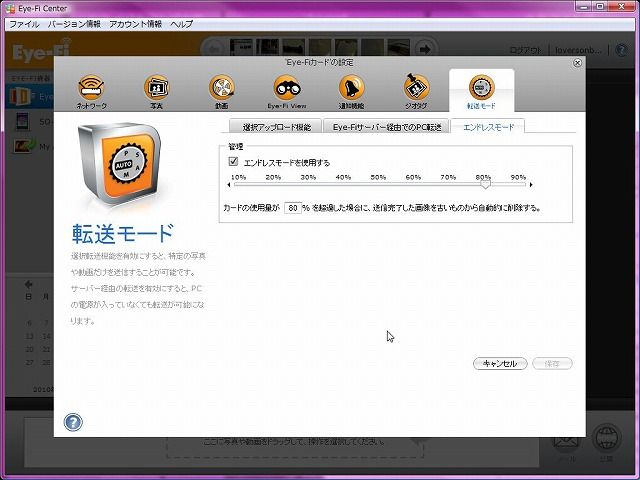Screen dimensions: 640x480
Task: Open the アカウント情報 menu
Action: coord(136,24)
